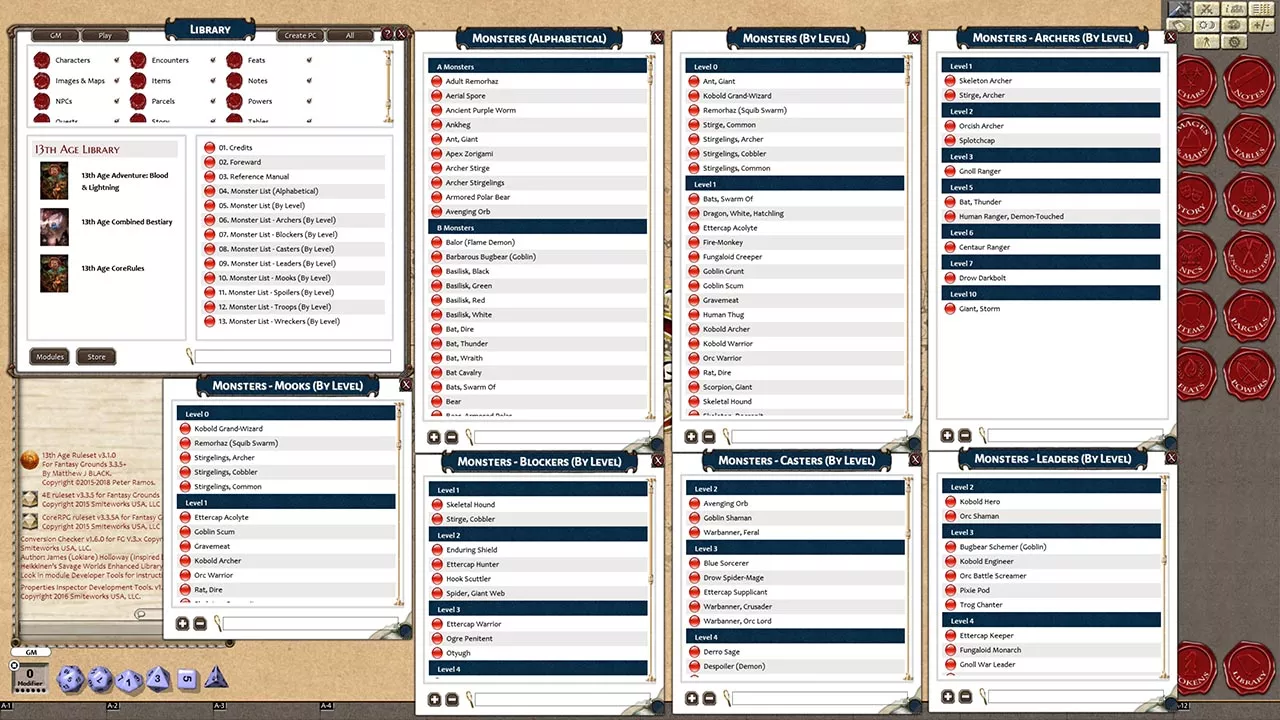1280x720 pixels.
Task: Open the Parcels wax seal in sidebar
Action: pos(1248,314)
